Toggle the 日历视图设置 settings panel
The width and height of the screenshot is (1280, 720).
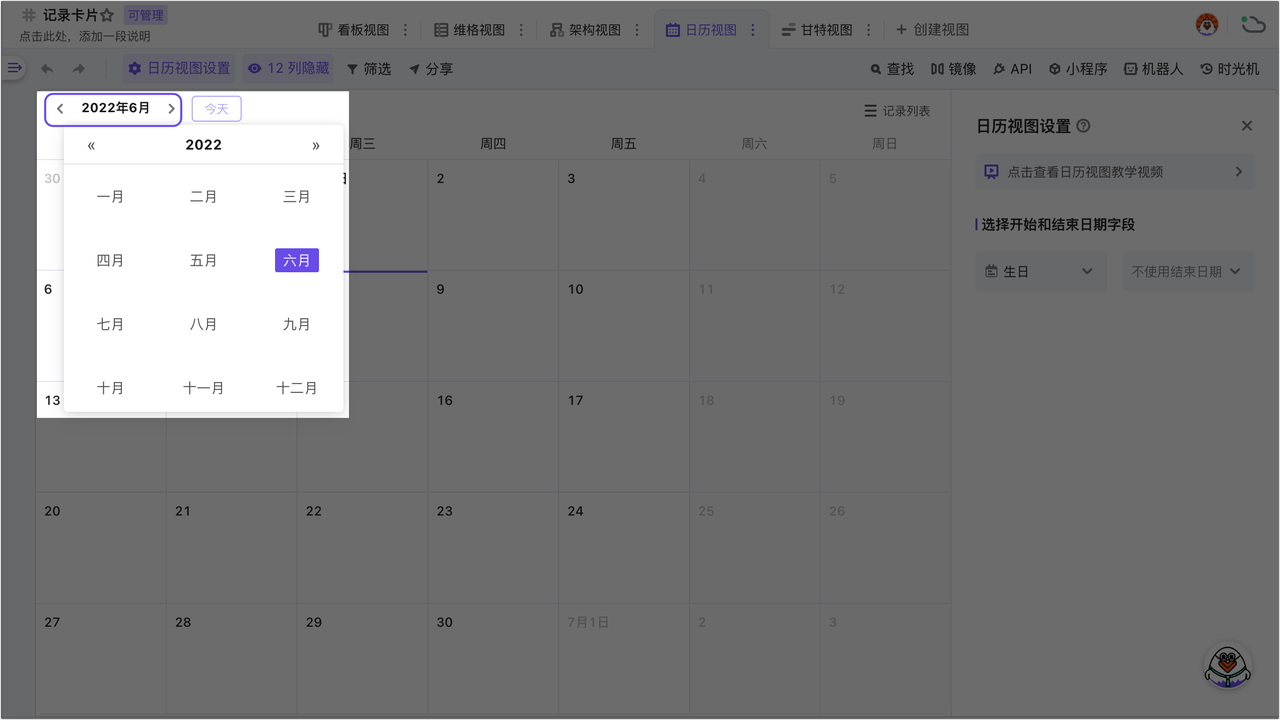click(x=179, y=68)
